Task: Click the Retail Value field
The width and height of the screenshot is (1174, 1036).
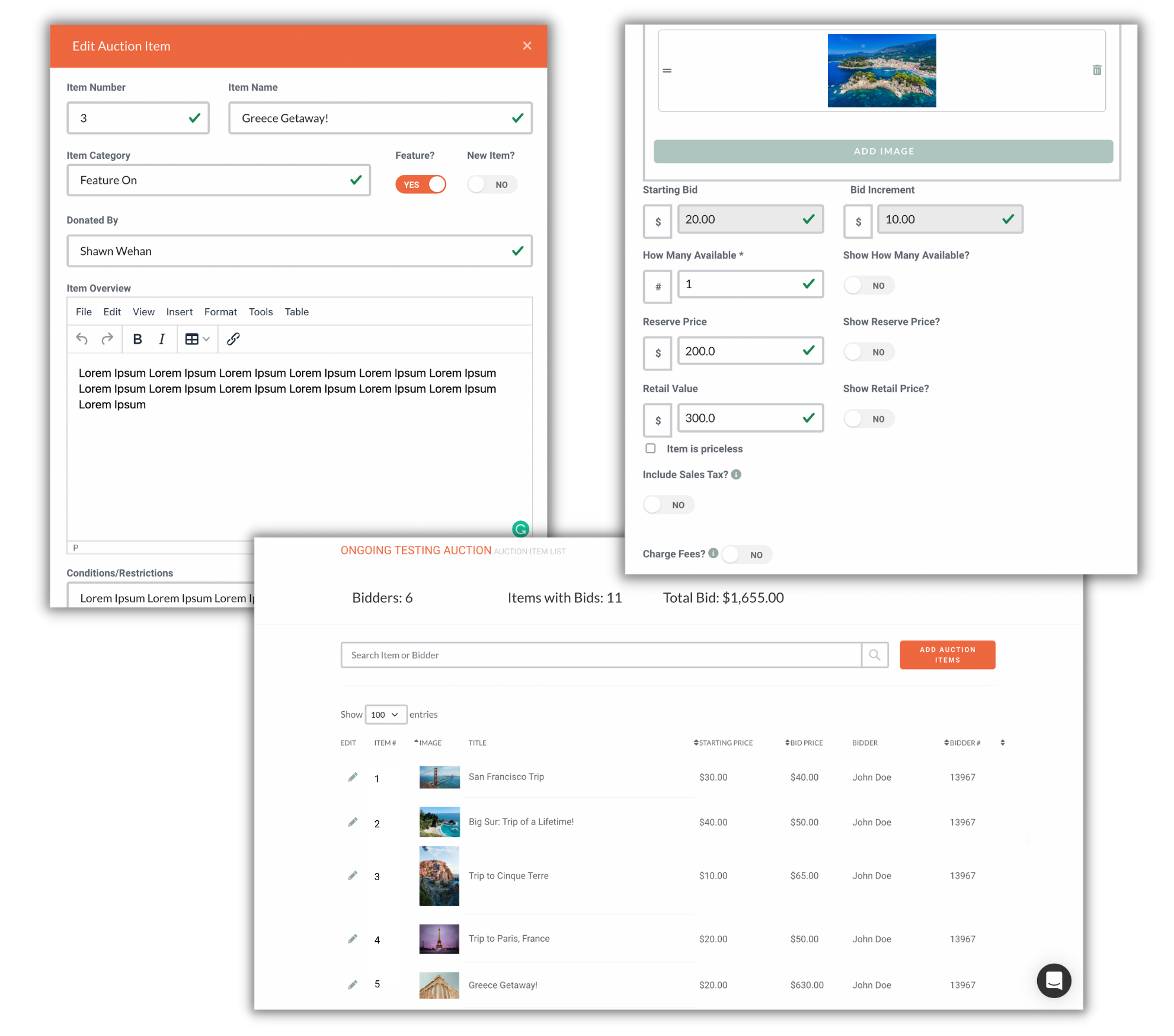Action: coord(750,418)
